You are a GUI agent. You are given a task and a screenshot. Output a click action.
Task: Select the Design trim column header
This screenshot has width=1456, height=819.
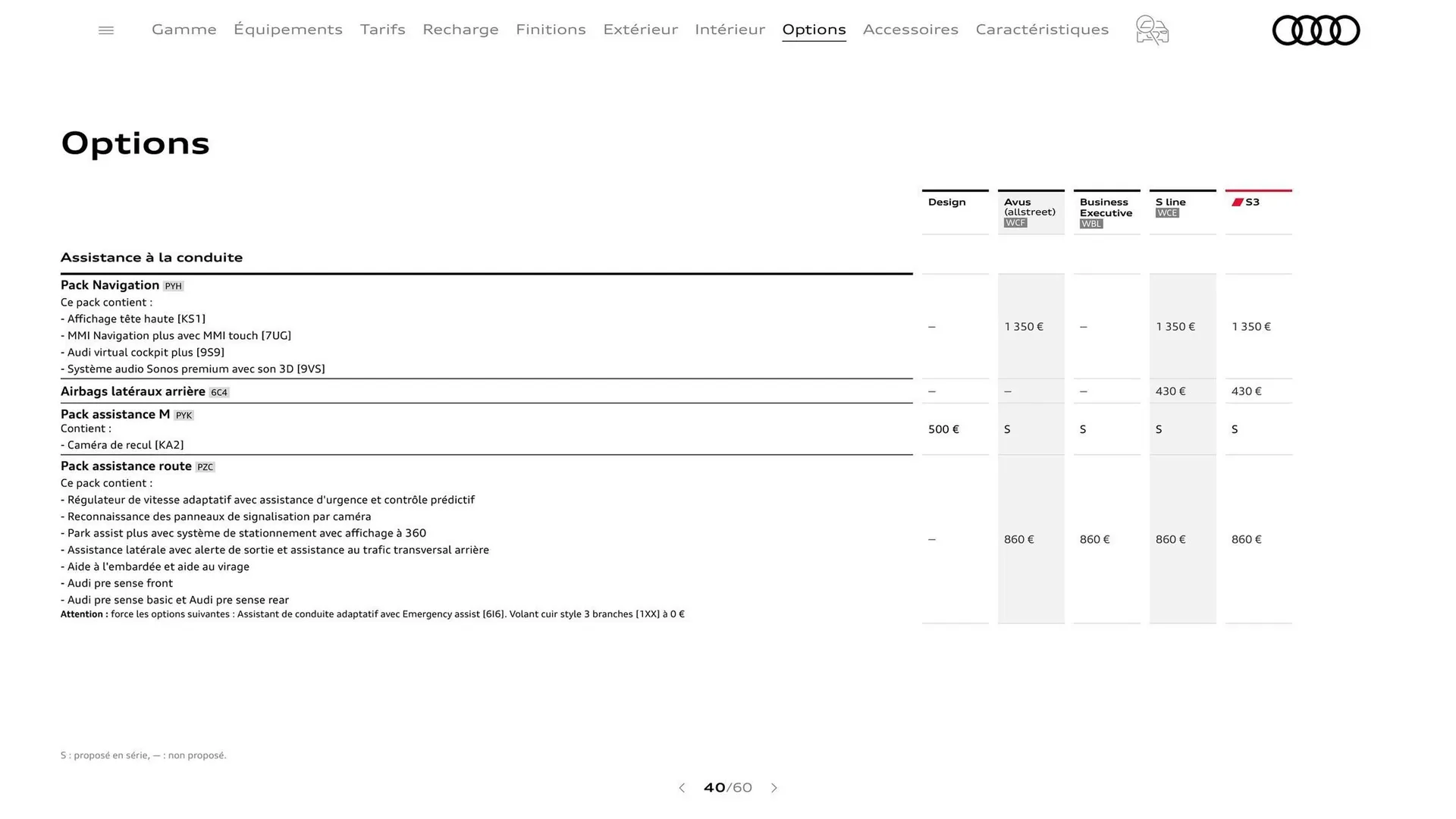tap(946, 202)
